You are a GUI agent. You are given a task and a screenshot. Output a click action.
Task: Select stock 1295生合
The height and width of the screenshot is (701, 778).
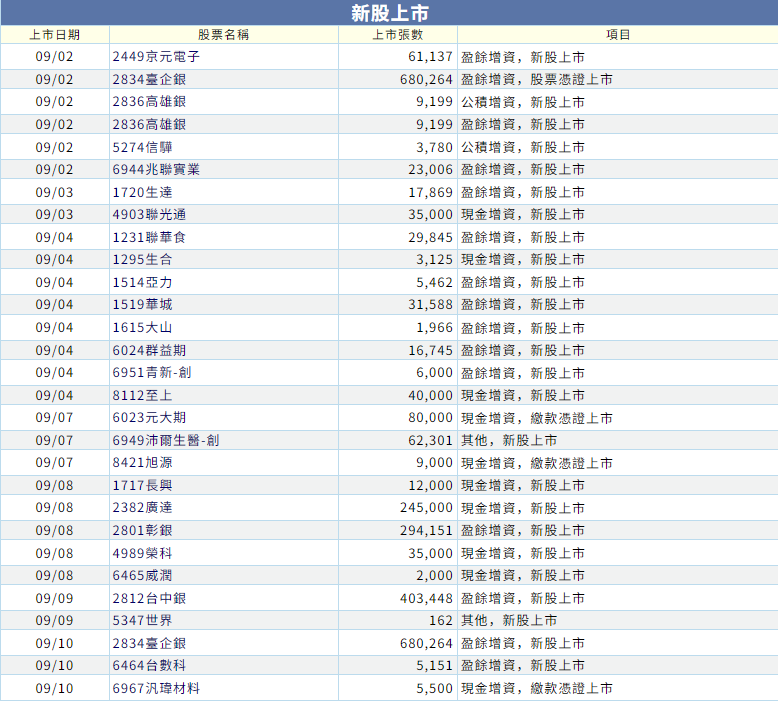[142, 259]
